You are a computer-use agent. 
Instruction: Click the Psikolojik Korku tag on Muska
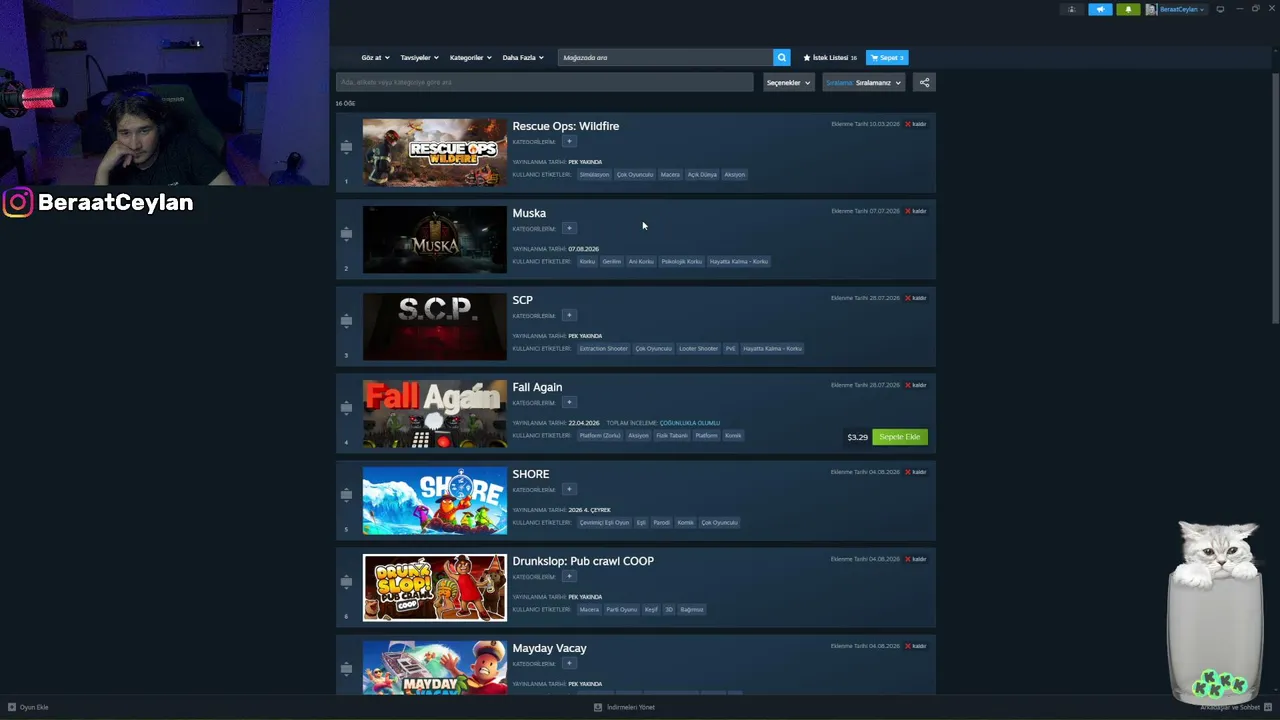click(x=682, y=262)
